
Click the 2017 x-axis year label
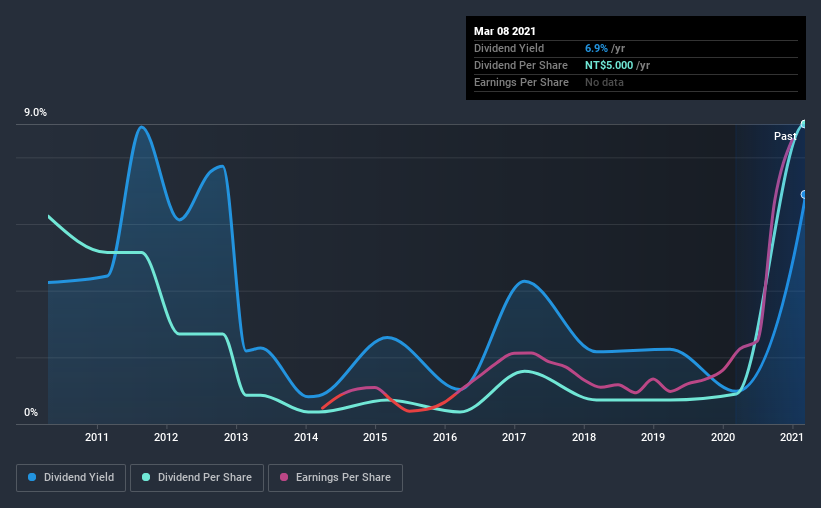click(x=514, y=437)
